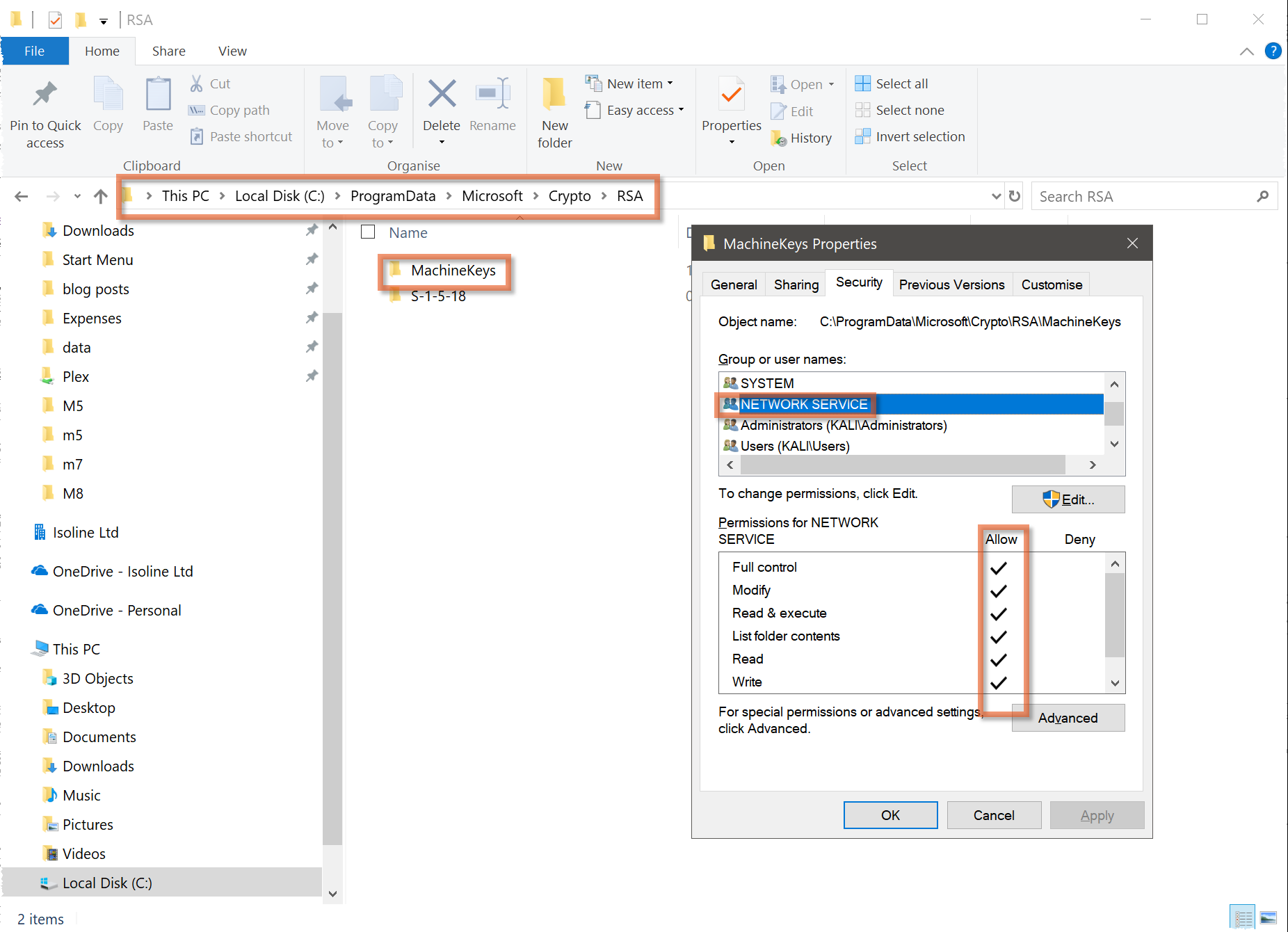Click Invert selection
Screen dimensions: 1288x932
910,136
